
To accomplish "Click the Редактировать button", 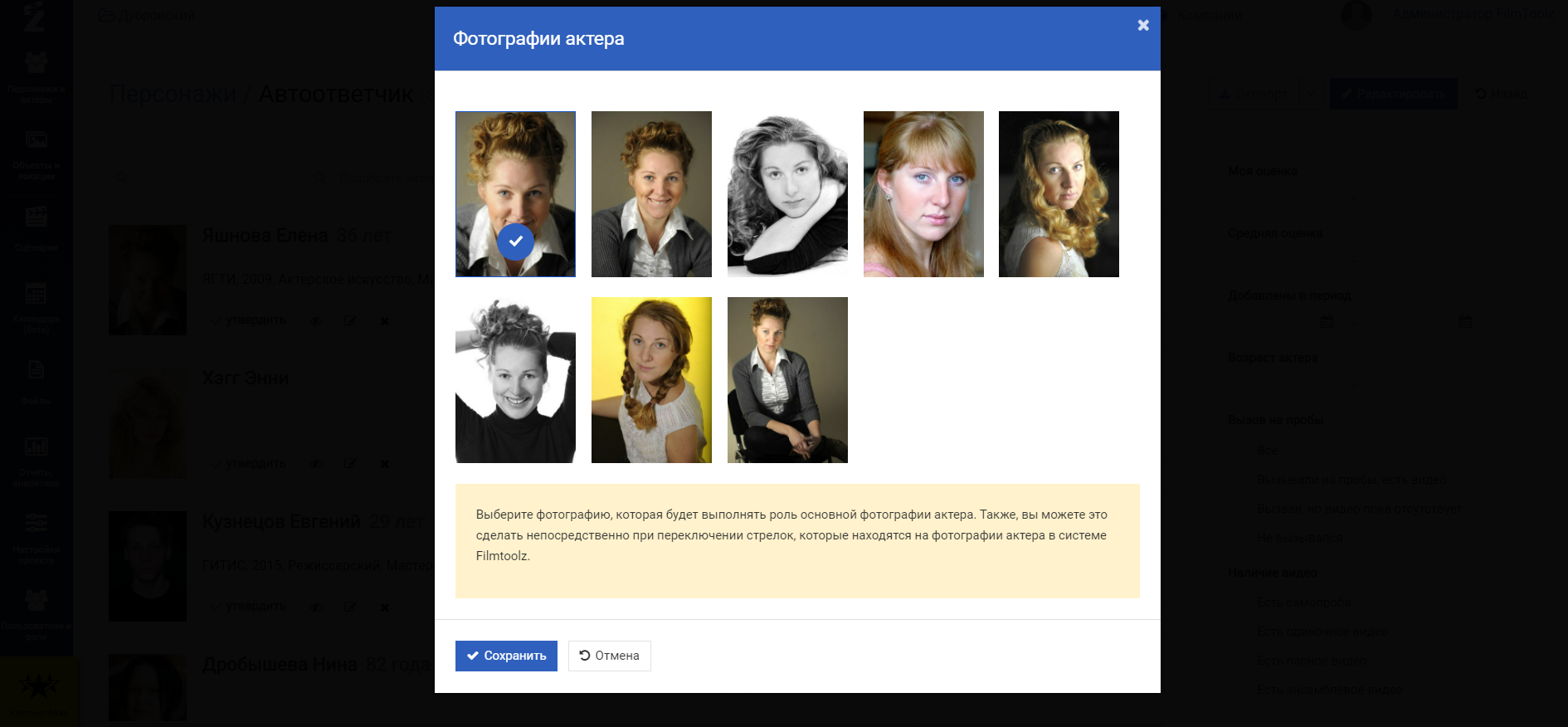I will (1394, 94).
